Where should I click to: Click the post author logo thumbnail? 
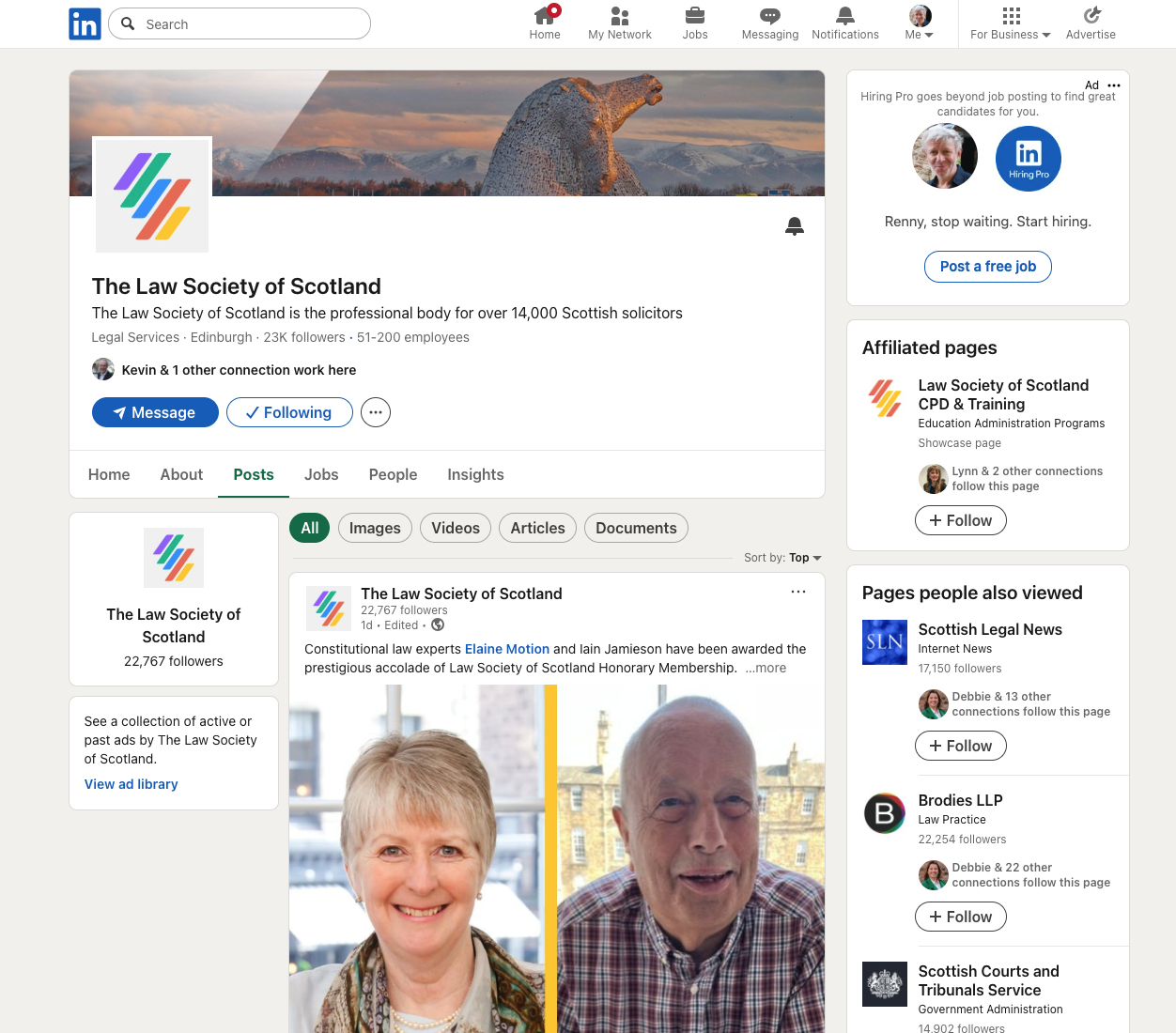click(329, 608)
